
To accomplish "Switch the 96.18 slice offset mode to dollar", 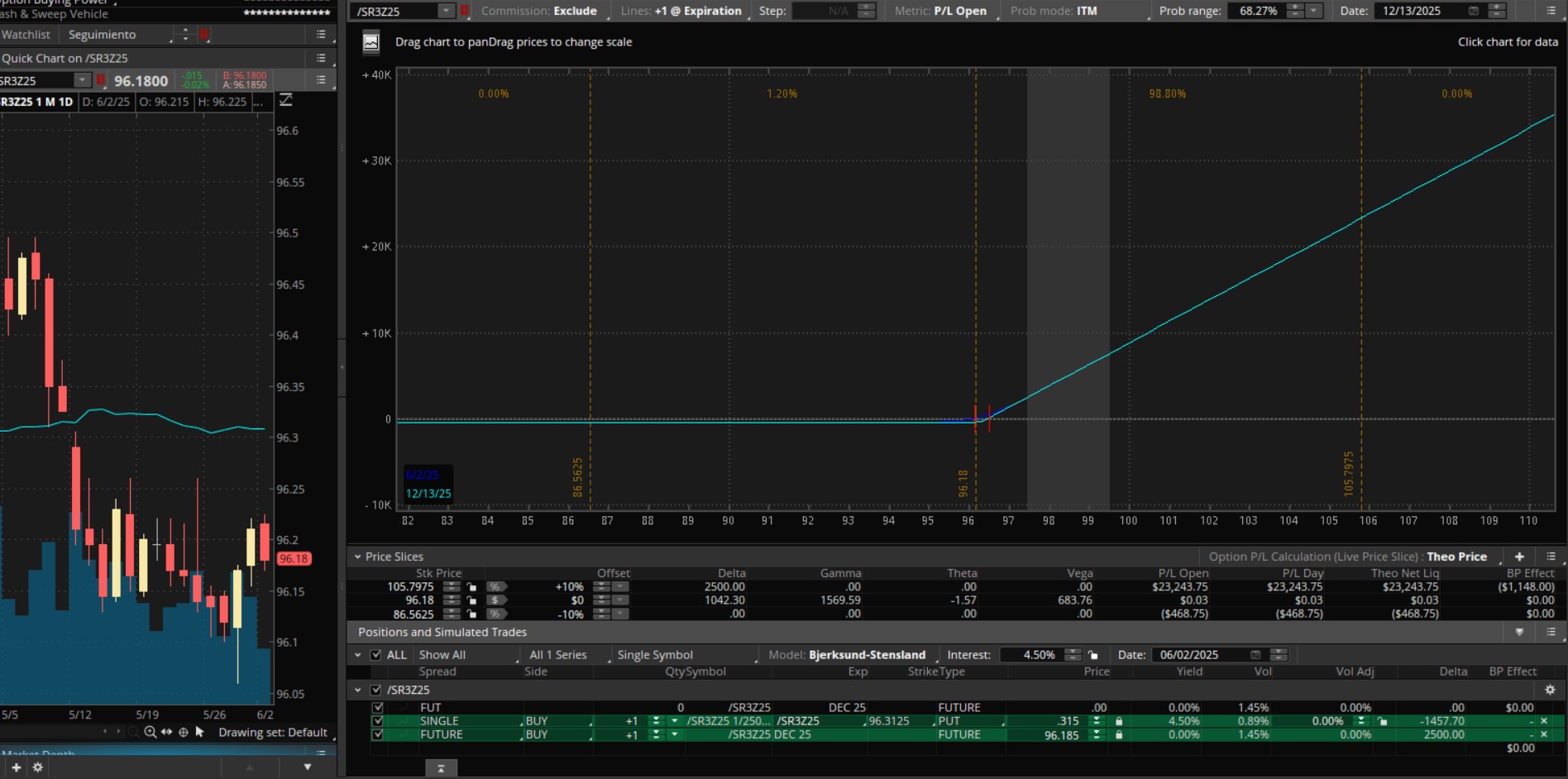I will 495,600.
